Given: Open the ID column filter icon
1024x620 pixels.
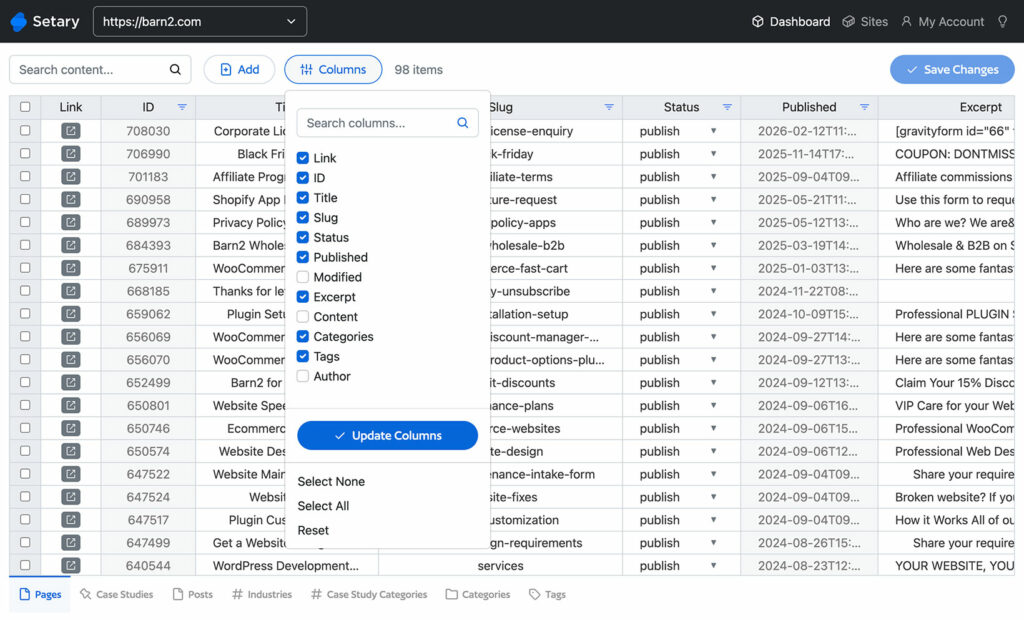Looking at the screenshot, I should (182, 107).
